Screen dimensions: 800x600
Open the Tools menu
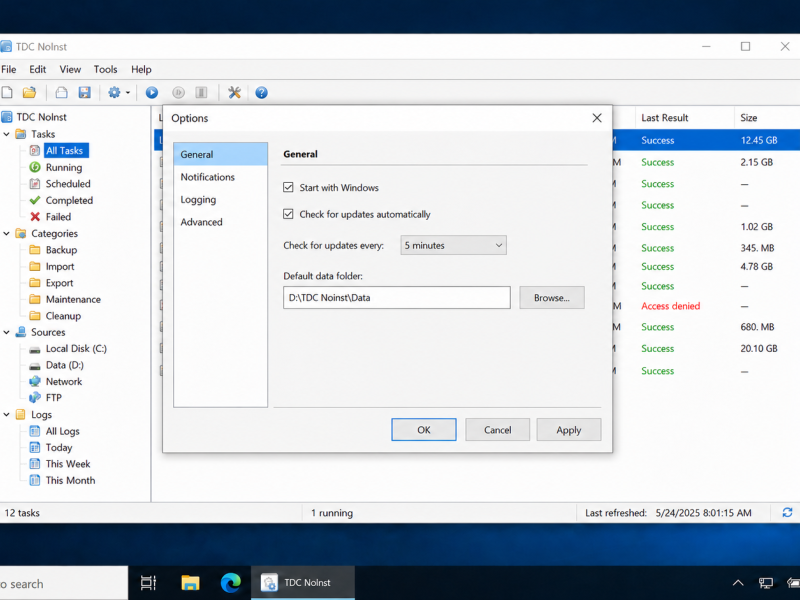click(x=105, y=69)
